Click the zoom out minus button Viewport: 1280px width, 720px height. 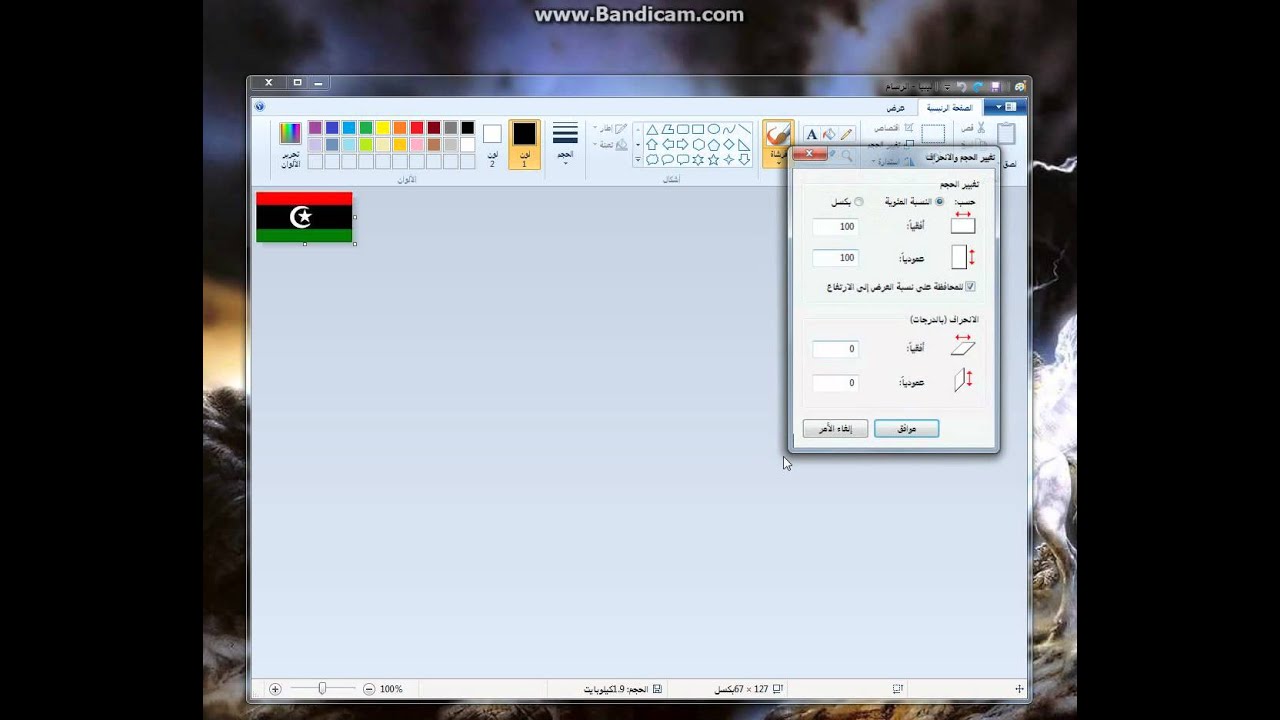click(369, 689)
